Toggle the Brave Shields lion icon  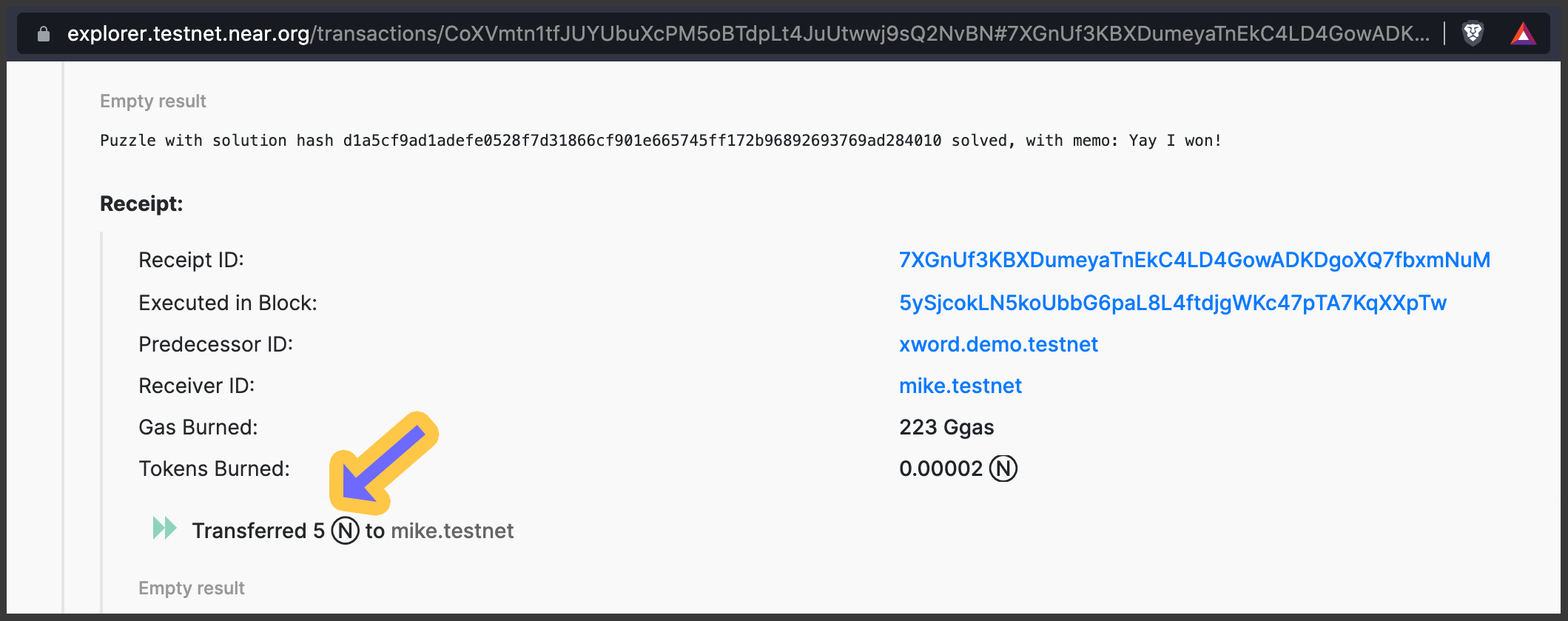click(x=1473, y=32)
